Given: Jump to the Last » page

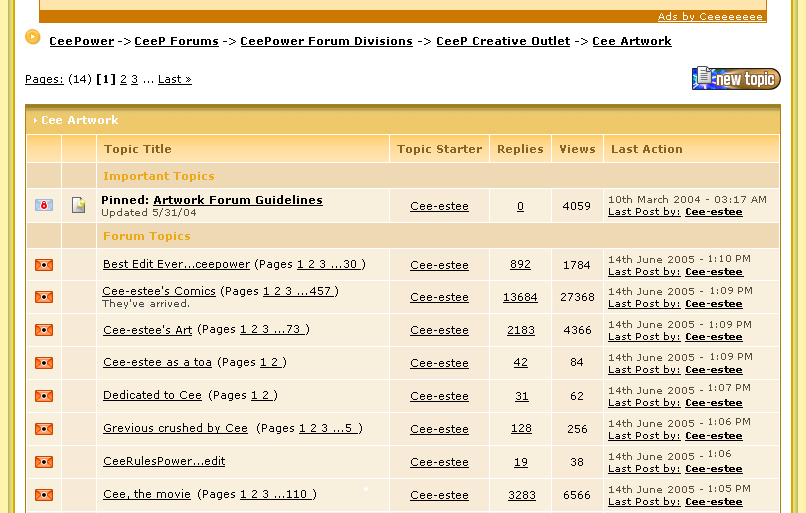Looking at the screenshot, I should (x=175, y=79).
